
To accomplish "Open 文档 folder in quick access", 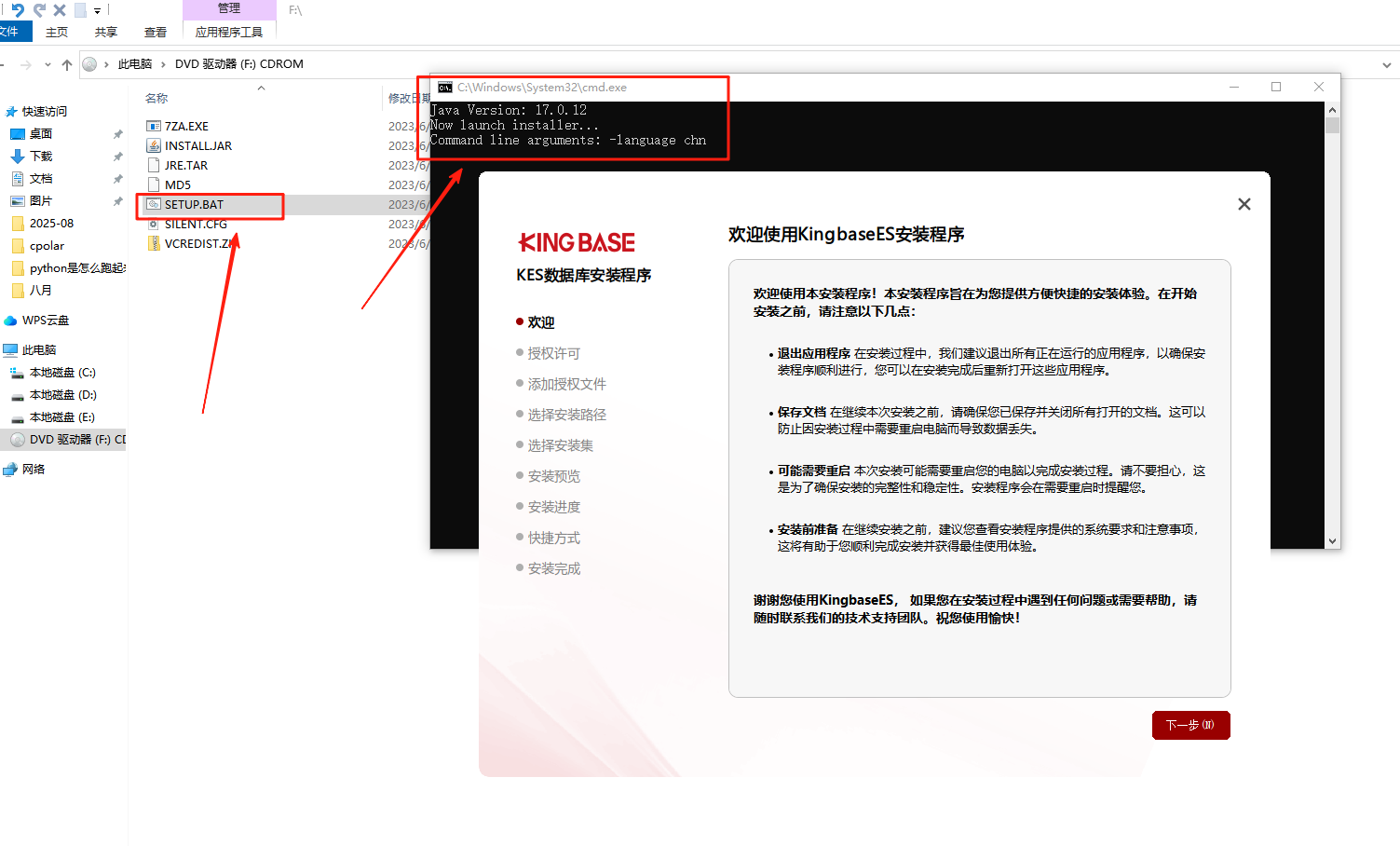I will click(x=41, y=178).
